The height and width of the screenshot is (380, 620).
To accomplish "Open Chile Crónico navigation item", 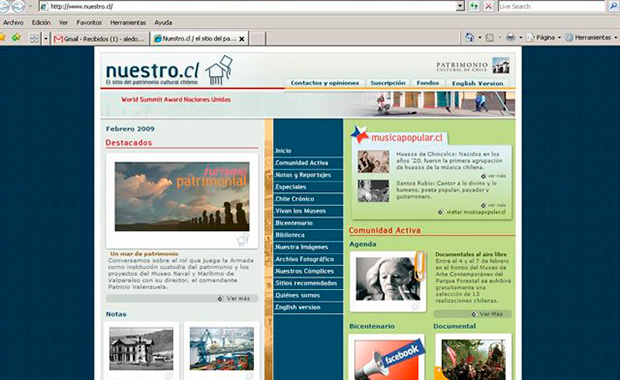I will tap(295, 199).
